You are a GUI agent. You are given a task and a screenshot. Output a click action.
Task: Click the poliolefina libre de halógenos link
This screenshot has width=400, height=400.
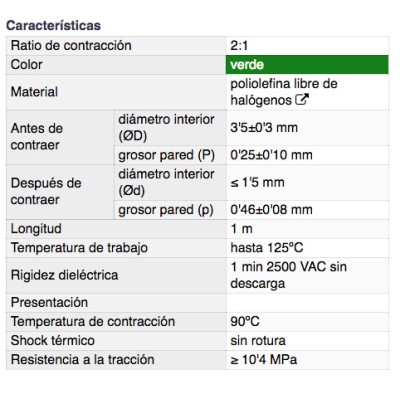click(284, 92)
